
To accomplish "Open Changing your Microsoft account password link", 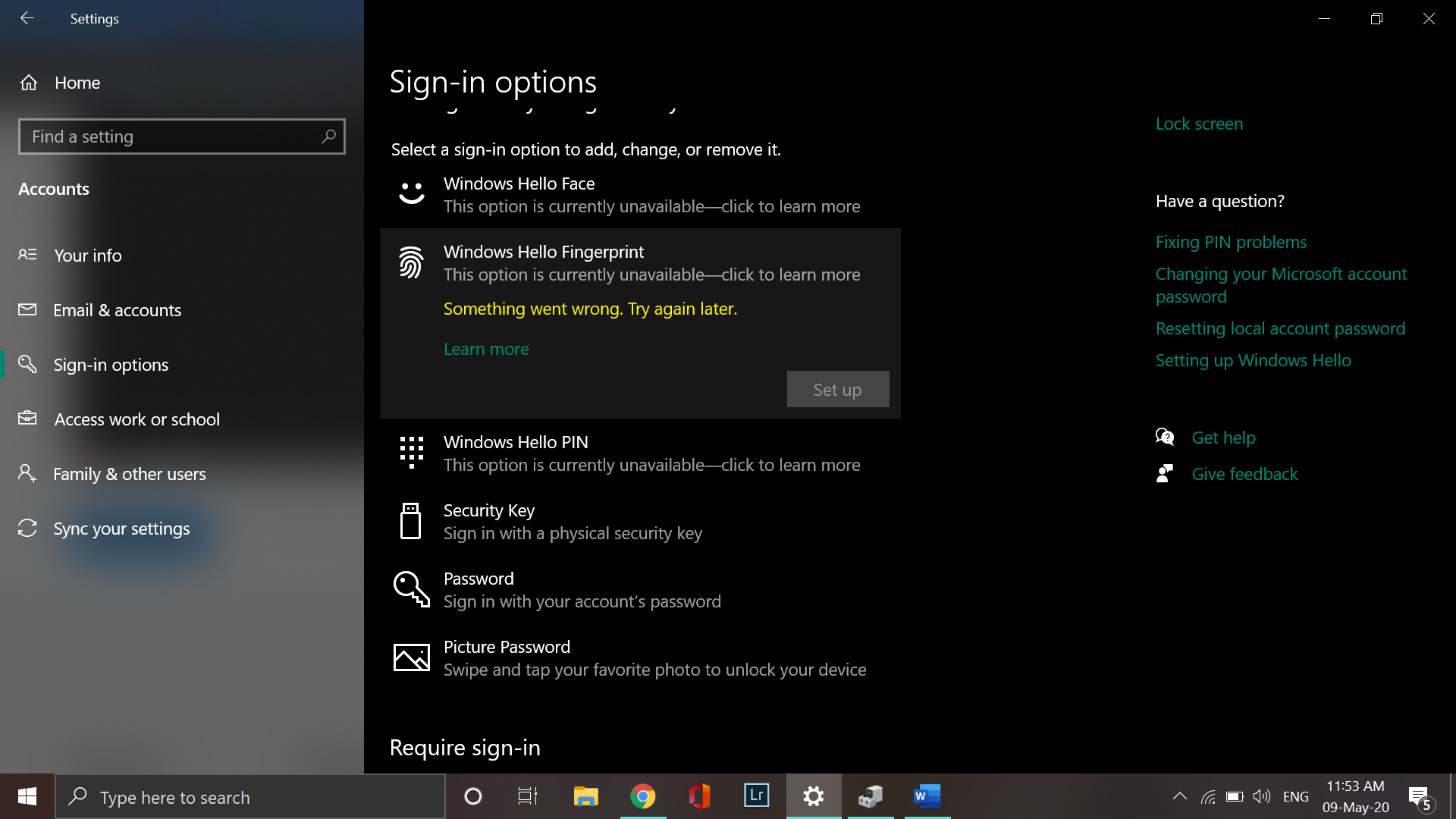I will [1281, 285].
